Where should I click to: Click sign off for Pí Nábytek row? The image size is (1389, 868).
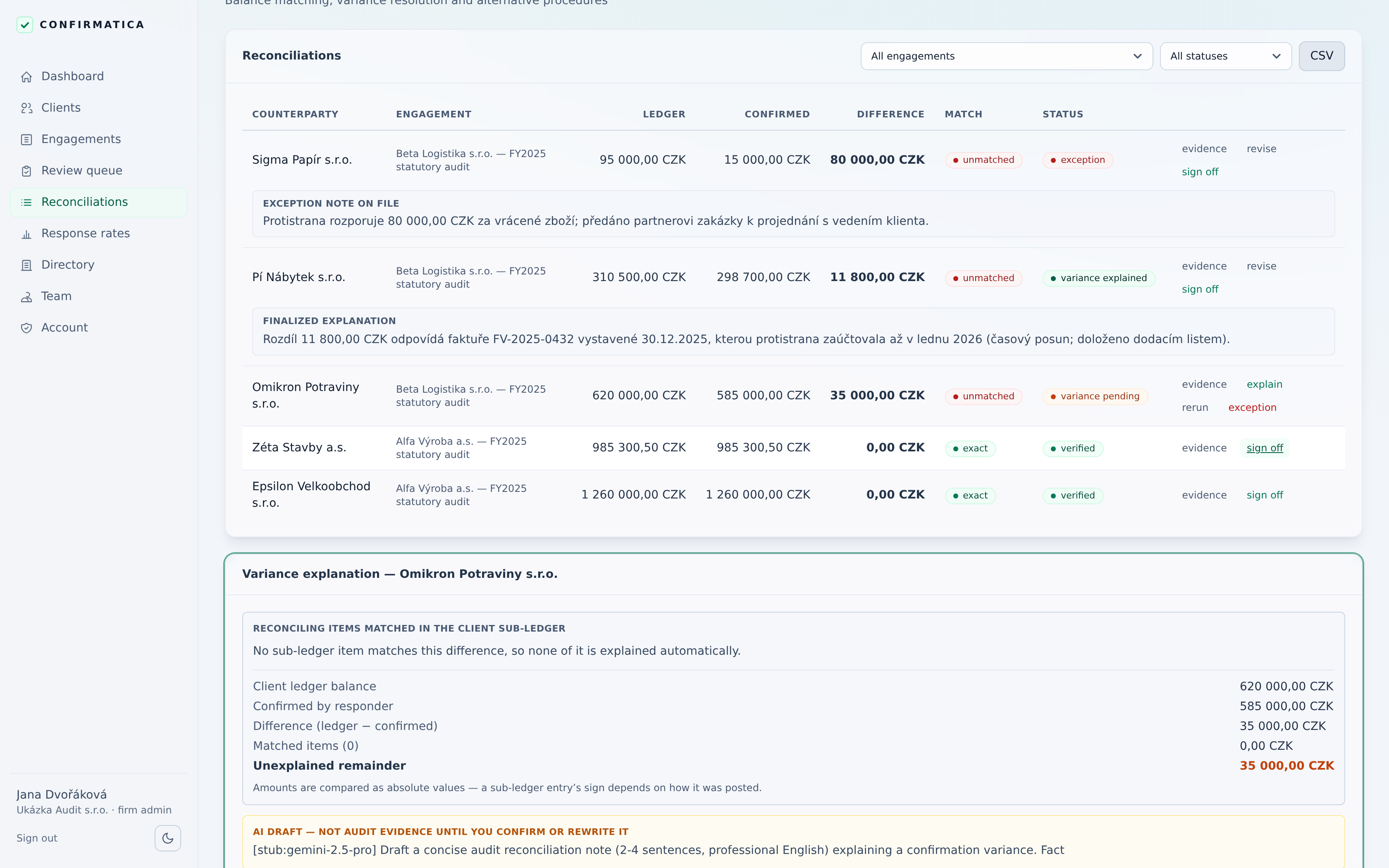point(1200,289)
